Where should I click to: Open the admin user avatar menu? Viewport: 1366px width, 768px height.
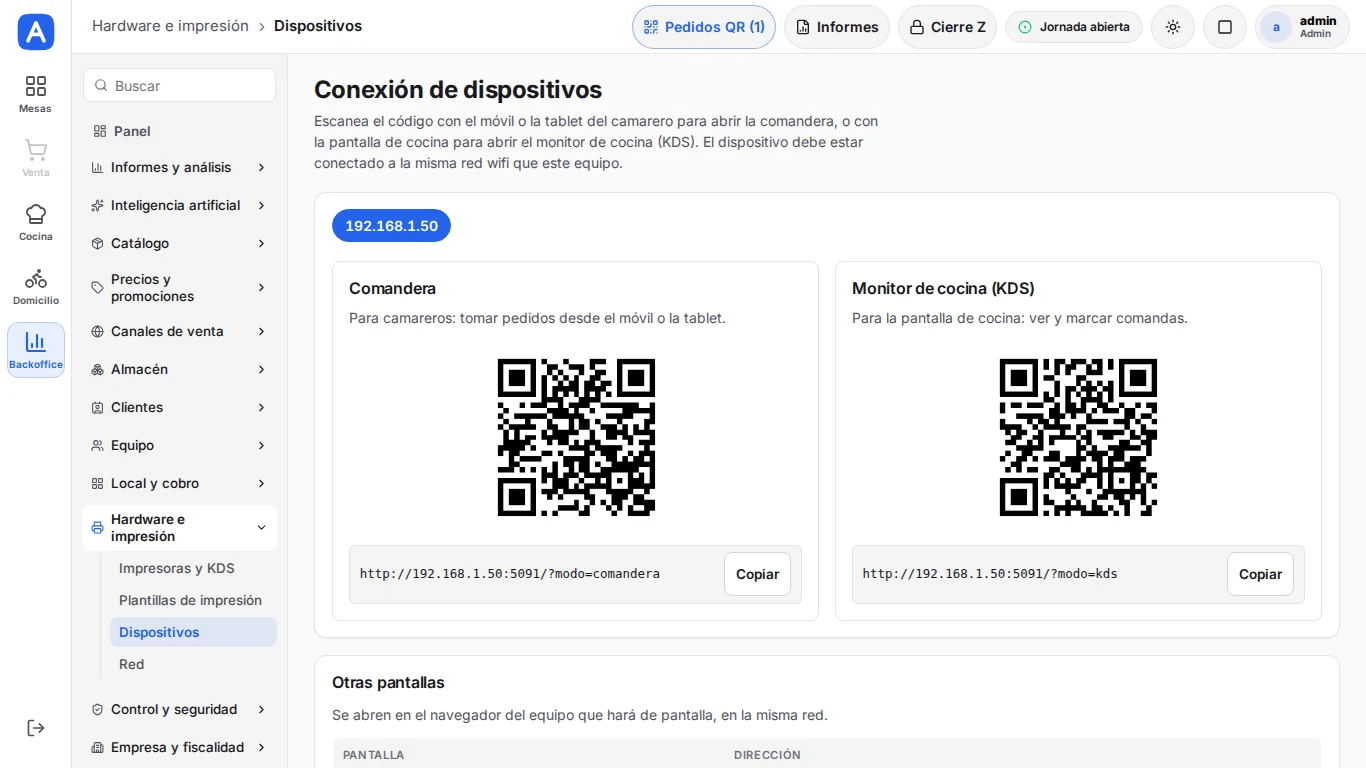pos(1302,27)
